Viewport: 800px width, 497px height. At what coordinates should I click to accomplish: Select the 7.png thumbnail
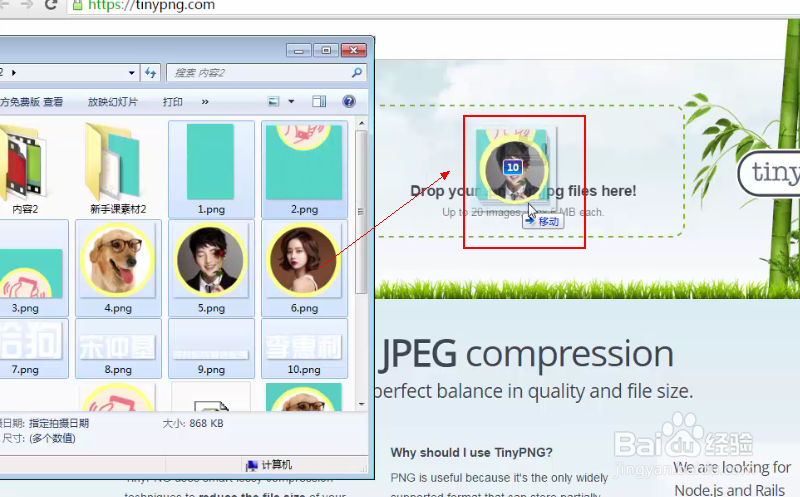[x=31, y=349]
